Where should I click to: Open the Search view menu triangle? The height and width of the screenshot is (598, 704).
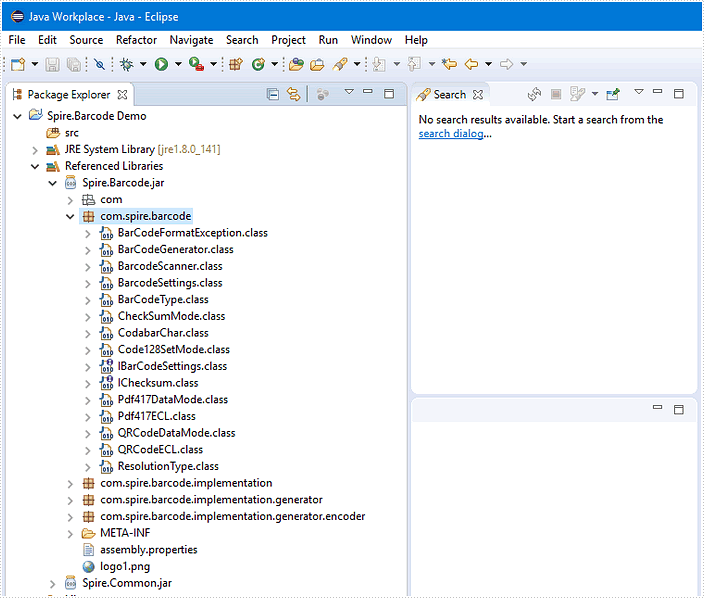point(639,92)
